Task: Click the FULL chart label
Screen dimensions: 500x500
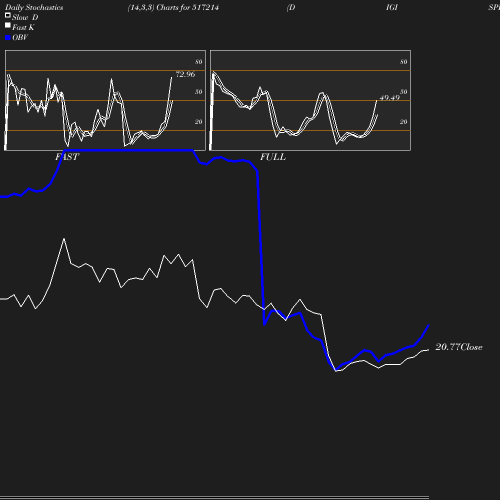Action: (273, 157)
